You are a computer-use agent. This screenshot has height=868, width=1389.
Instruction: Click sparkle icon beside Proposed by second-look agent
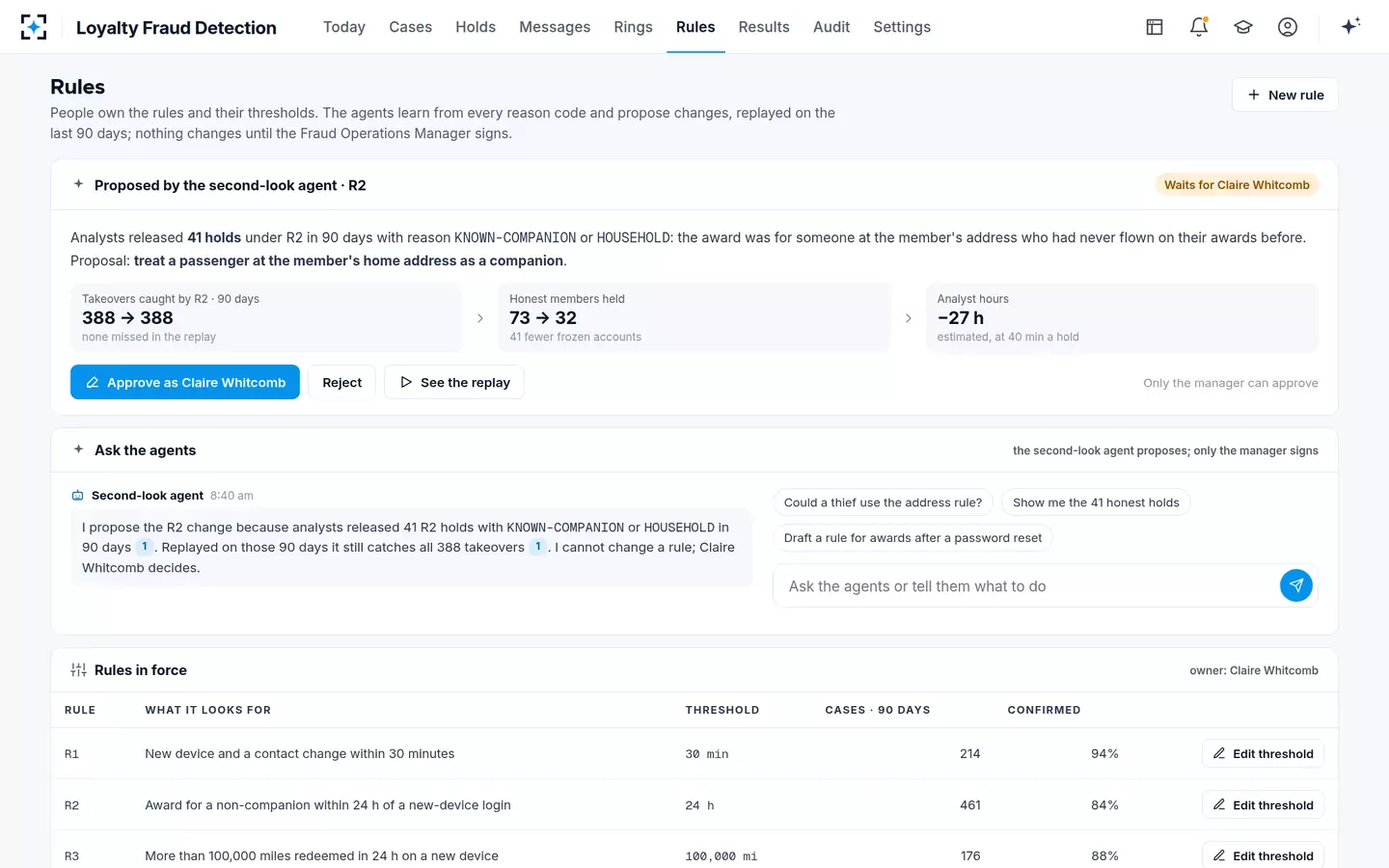[79, 184]
